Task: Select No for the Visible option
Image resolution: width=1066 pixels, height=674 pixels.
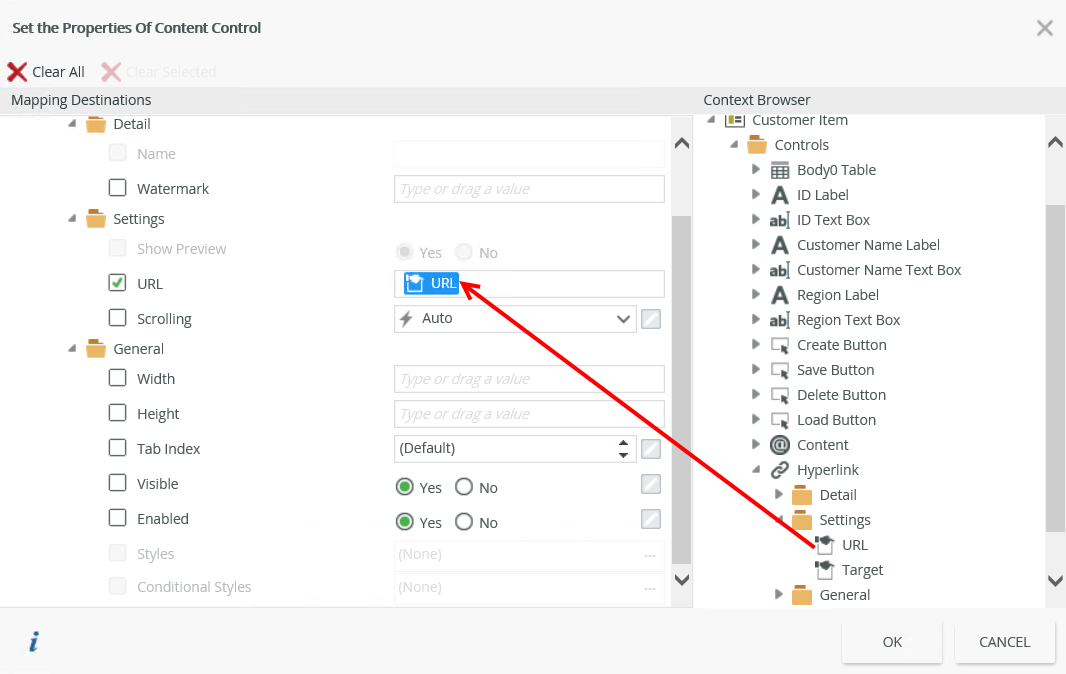Action: coord(464,488)
